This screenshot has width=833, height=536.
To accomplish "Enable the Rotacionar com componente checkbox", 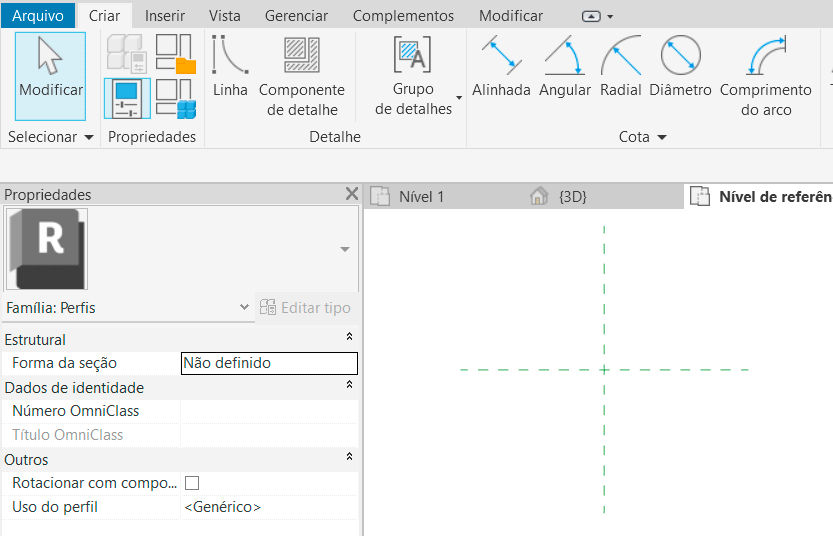I will [x=192, y=483].
